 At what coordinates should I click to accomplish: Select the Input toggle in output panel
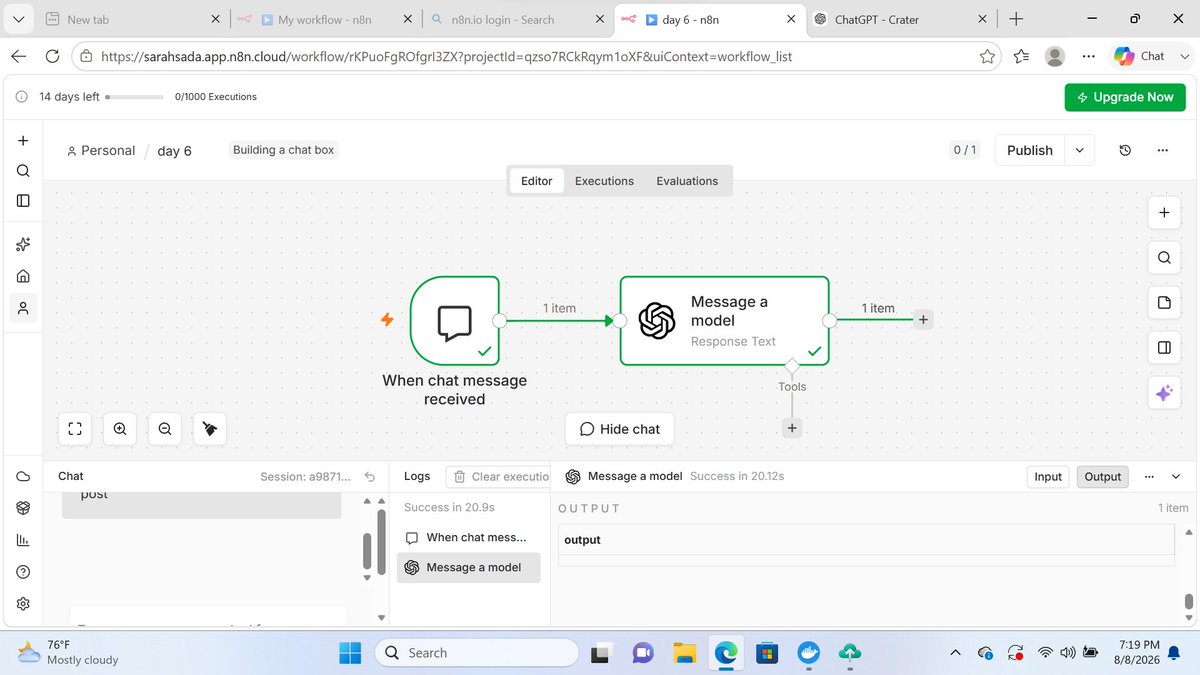(x=1048, y=477)
